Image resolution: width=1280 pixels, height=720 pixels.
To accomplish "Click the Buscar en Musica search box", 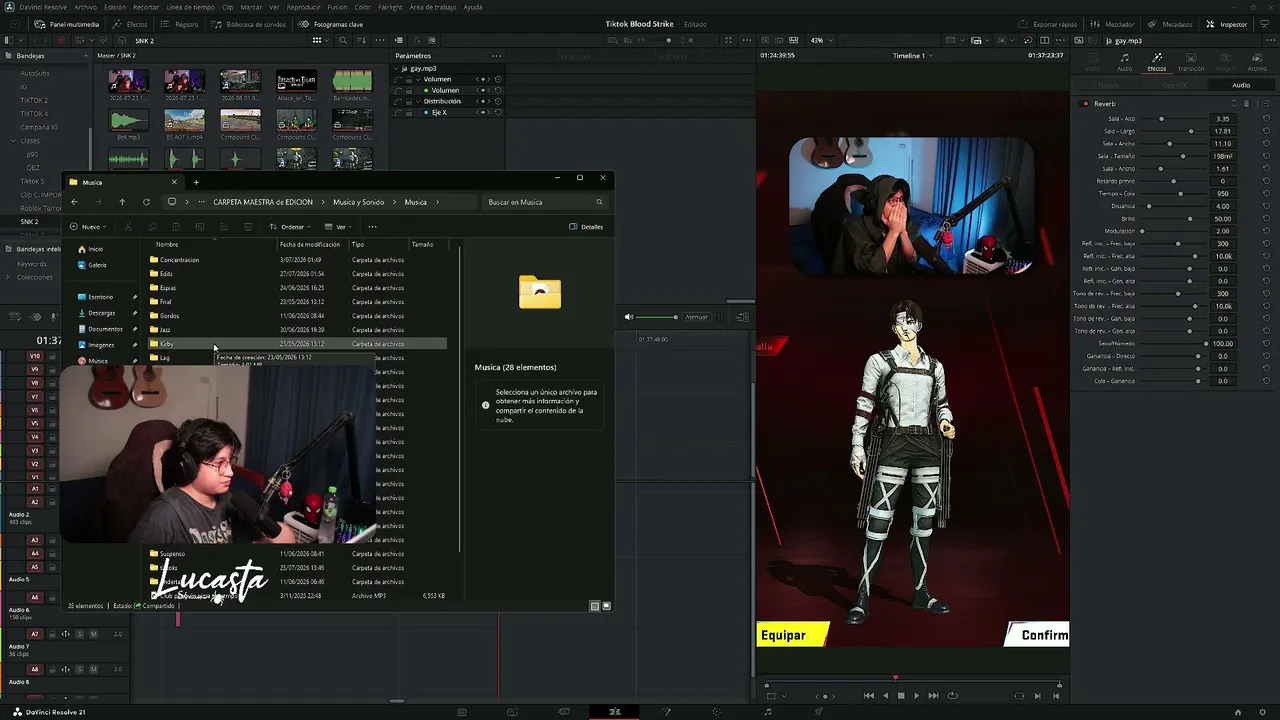I will click(x=545, y=202).
